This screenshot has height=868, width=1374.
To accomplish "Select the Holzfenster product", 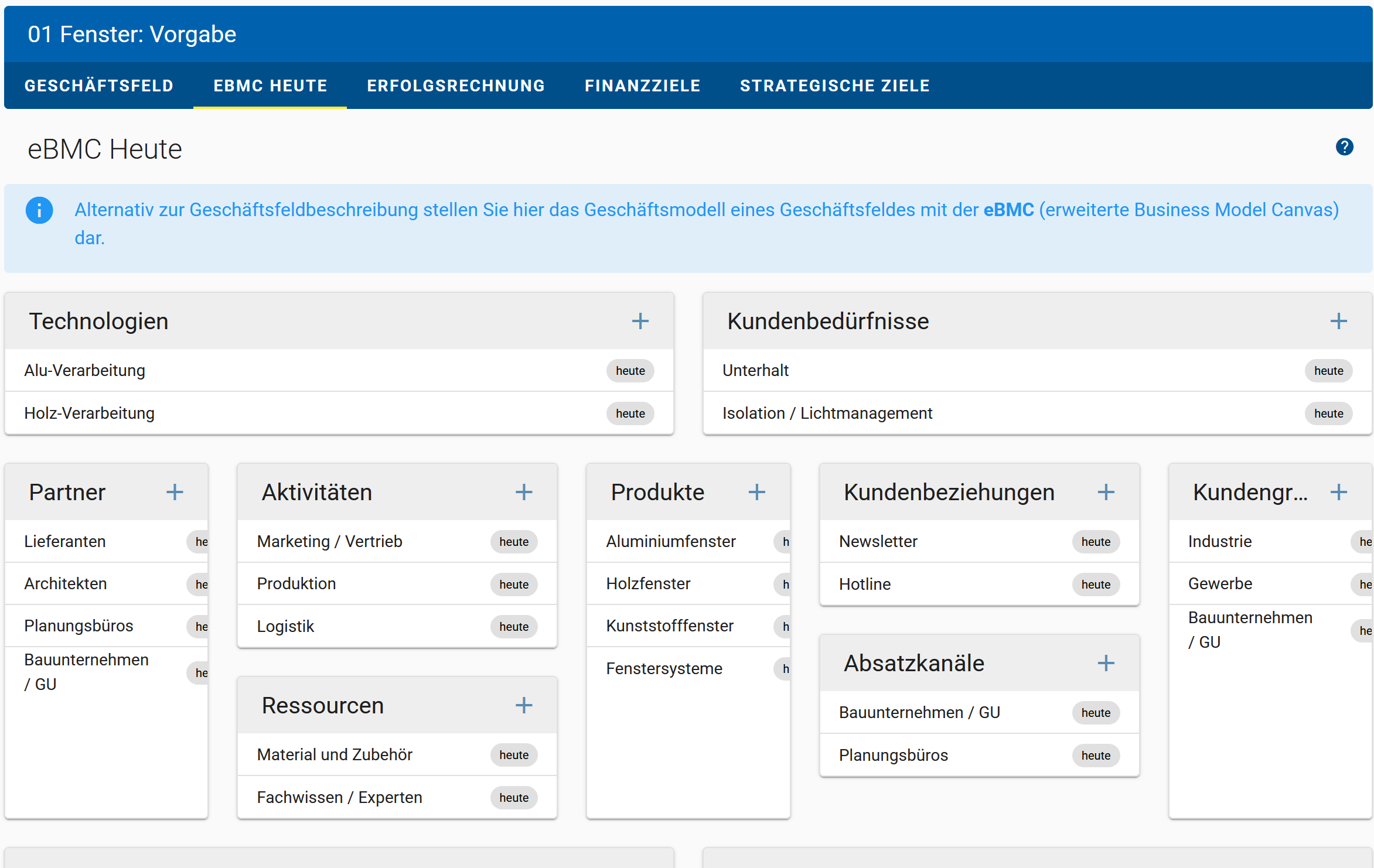I will pos(688,584).
